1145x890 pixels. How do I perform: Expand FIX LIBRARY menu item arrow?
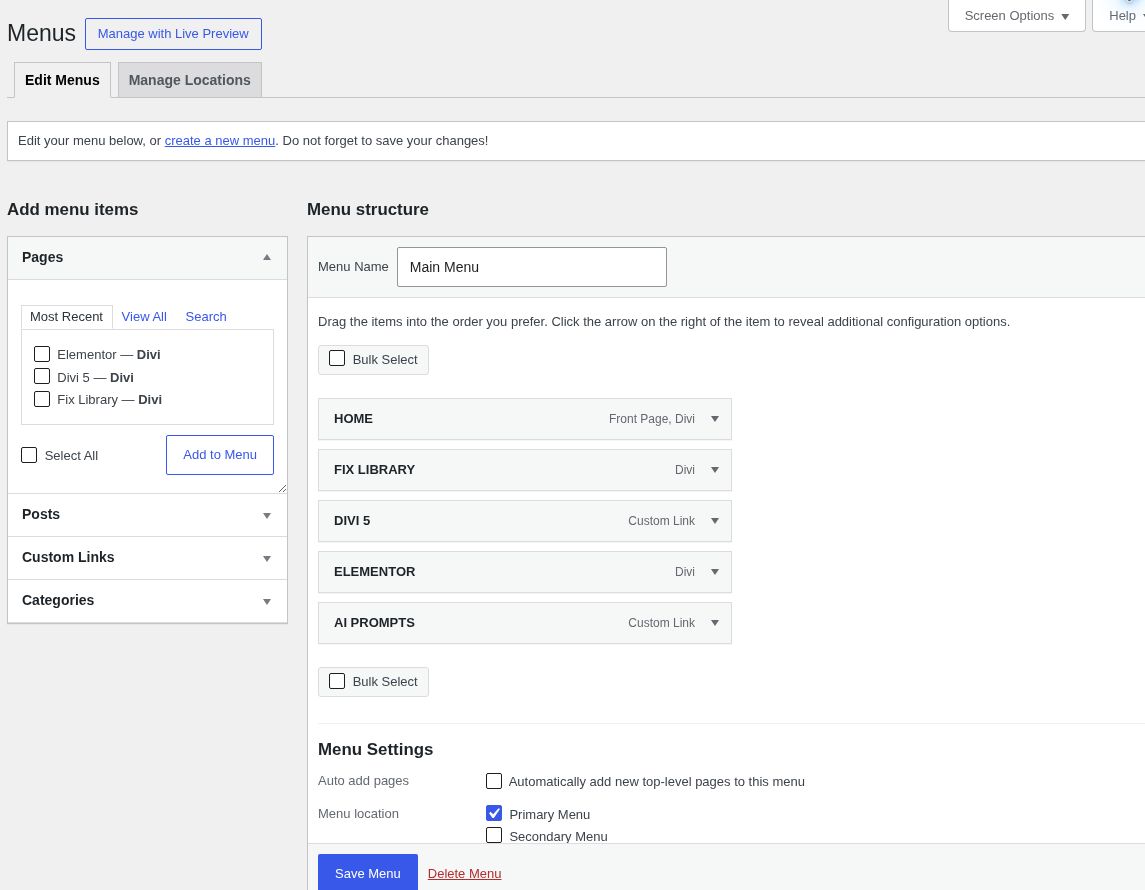click(715, 470)
